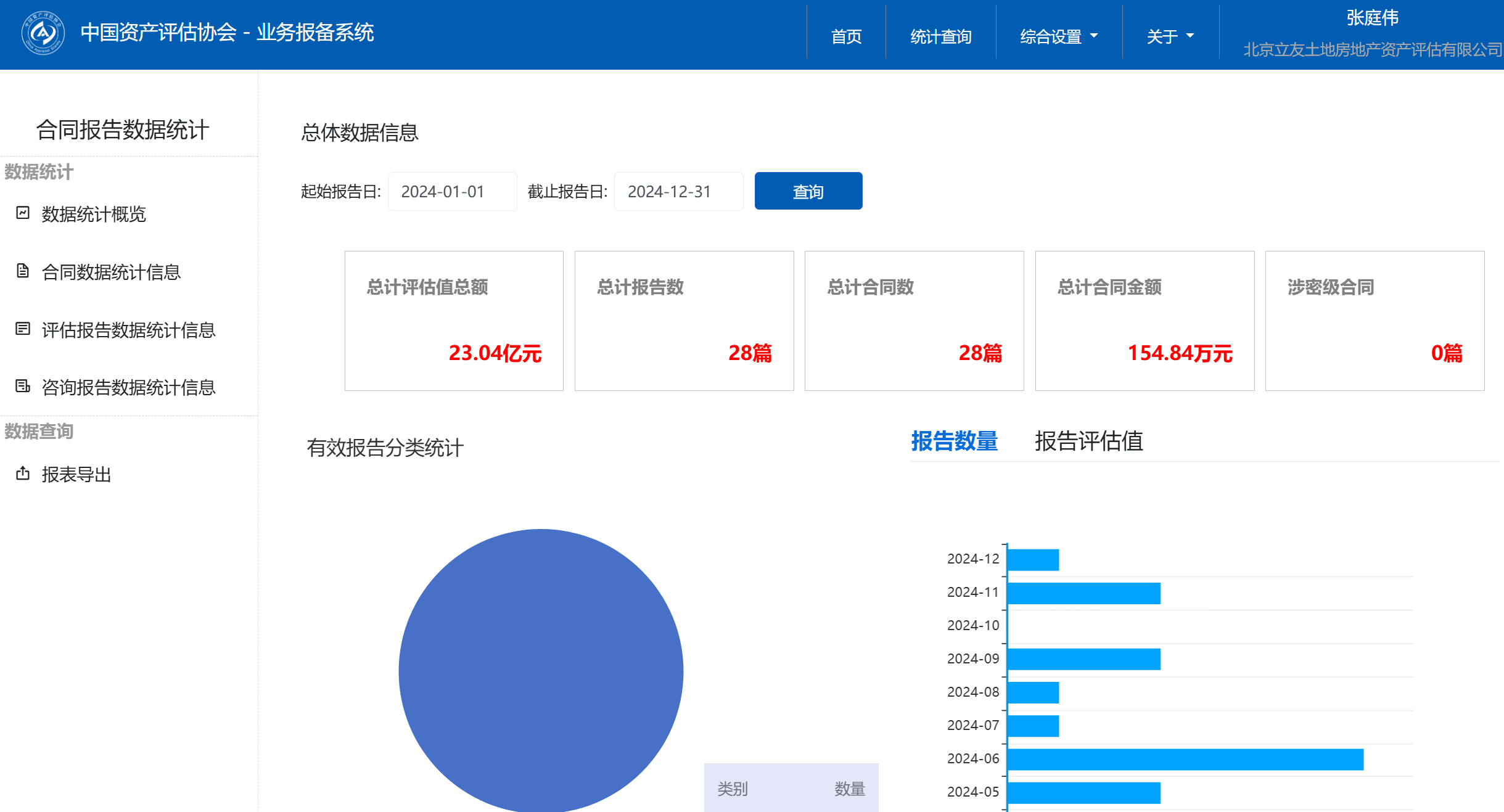
Task: Click the 数据统计概览 chart icon
Action: coord(23,213)
